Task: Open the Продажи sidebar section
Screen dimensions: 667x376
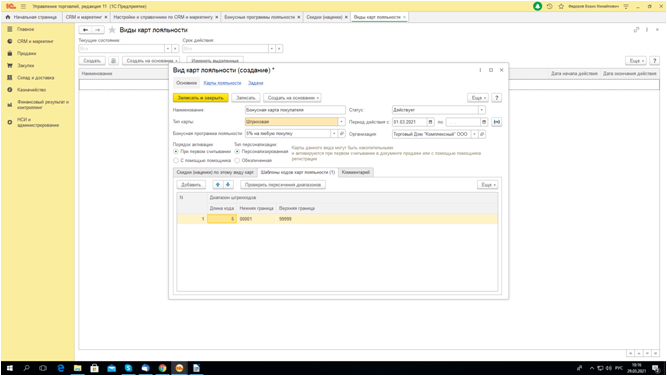Action: click(26, 54)
